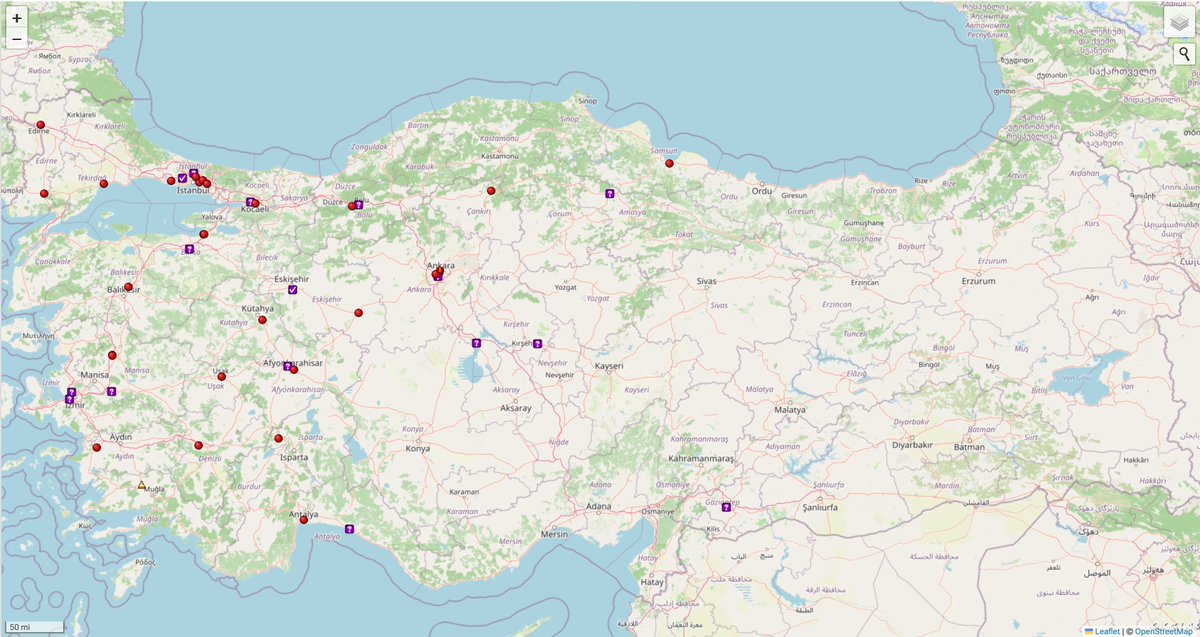The height and width of the screenshot is (637, 1200).
Task: Select the red marker west of Aydın
Action: coord(97,447)
